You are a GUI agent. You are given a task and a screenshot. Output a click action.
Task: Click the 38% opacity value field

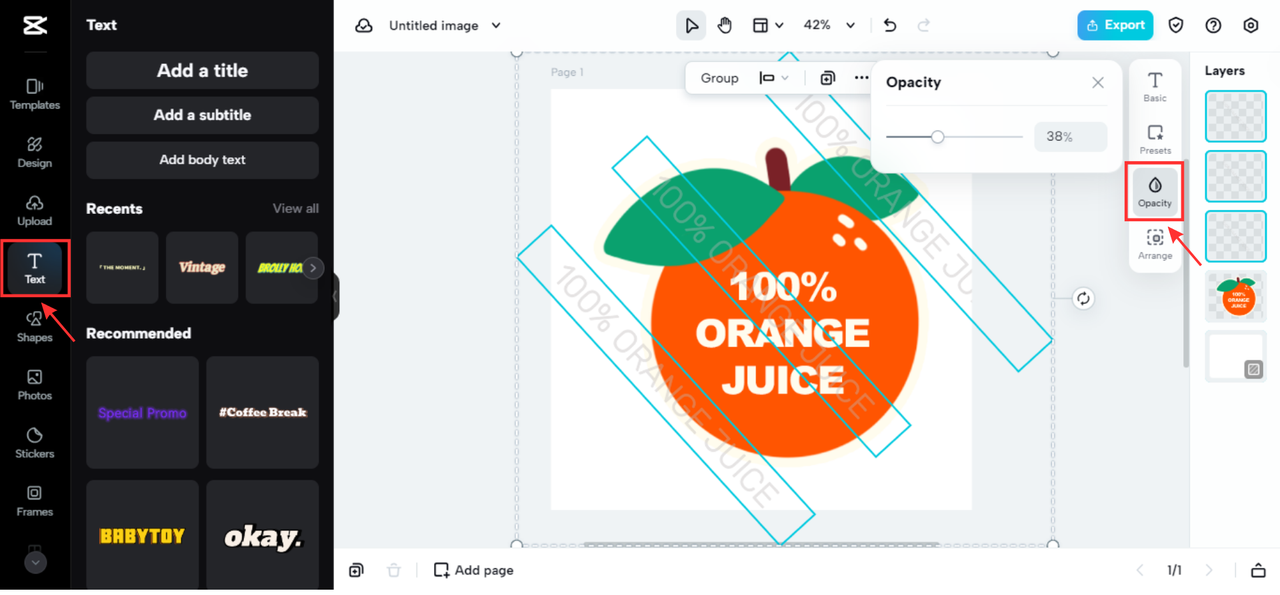[x=1070, y=137]
